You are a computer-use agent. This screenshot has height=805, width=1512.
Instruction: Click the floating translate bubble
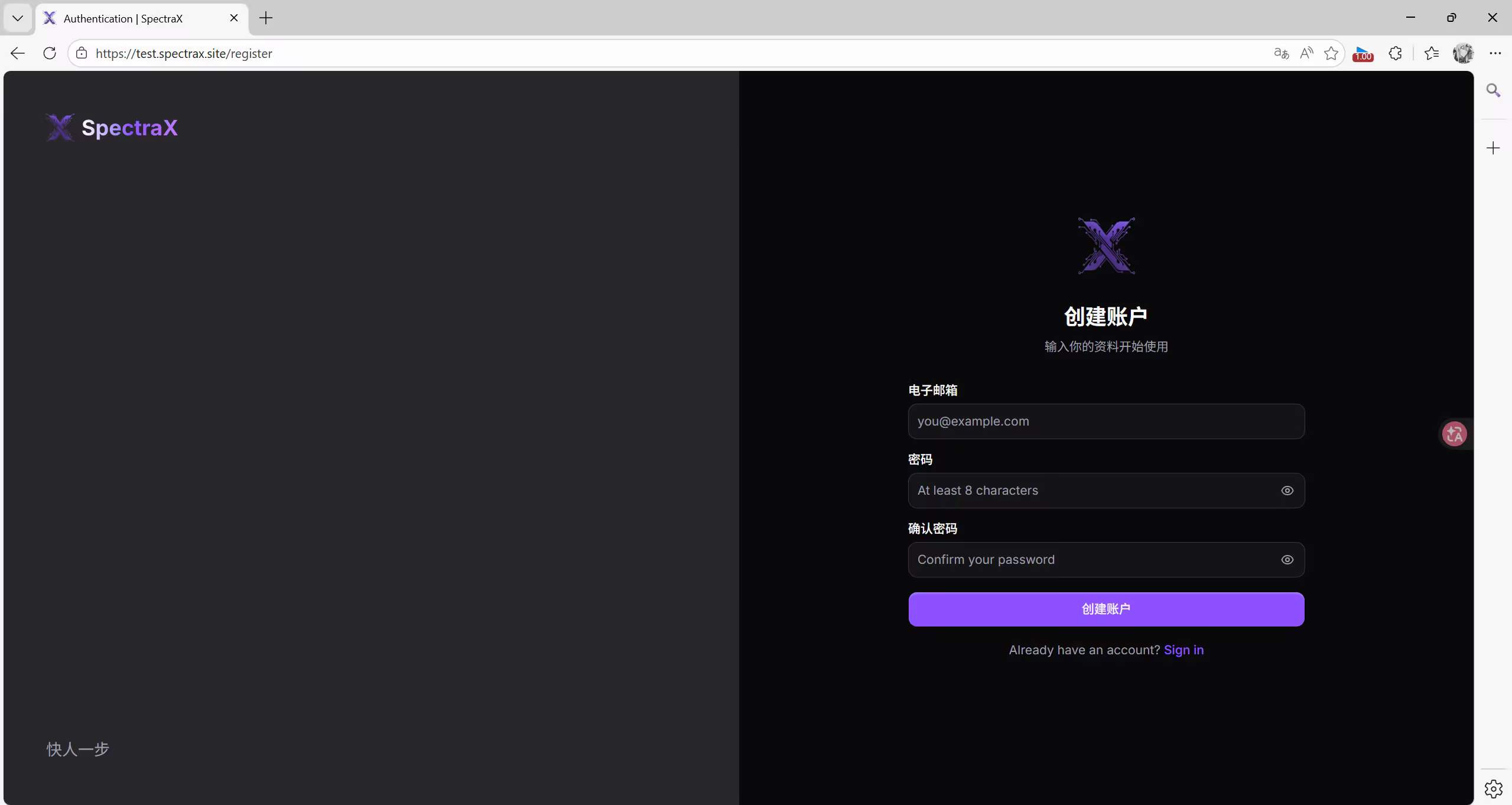(x=1454, y=434)
